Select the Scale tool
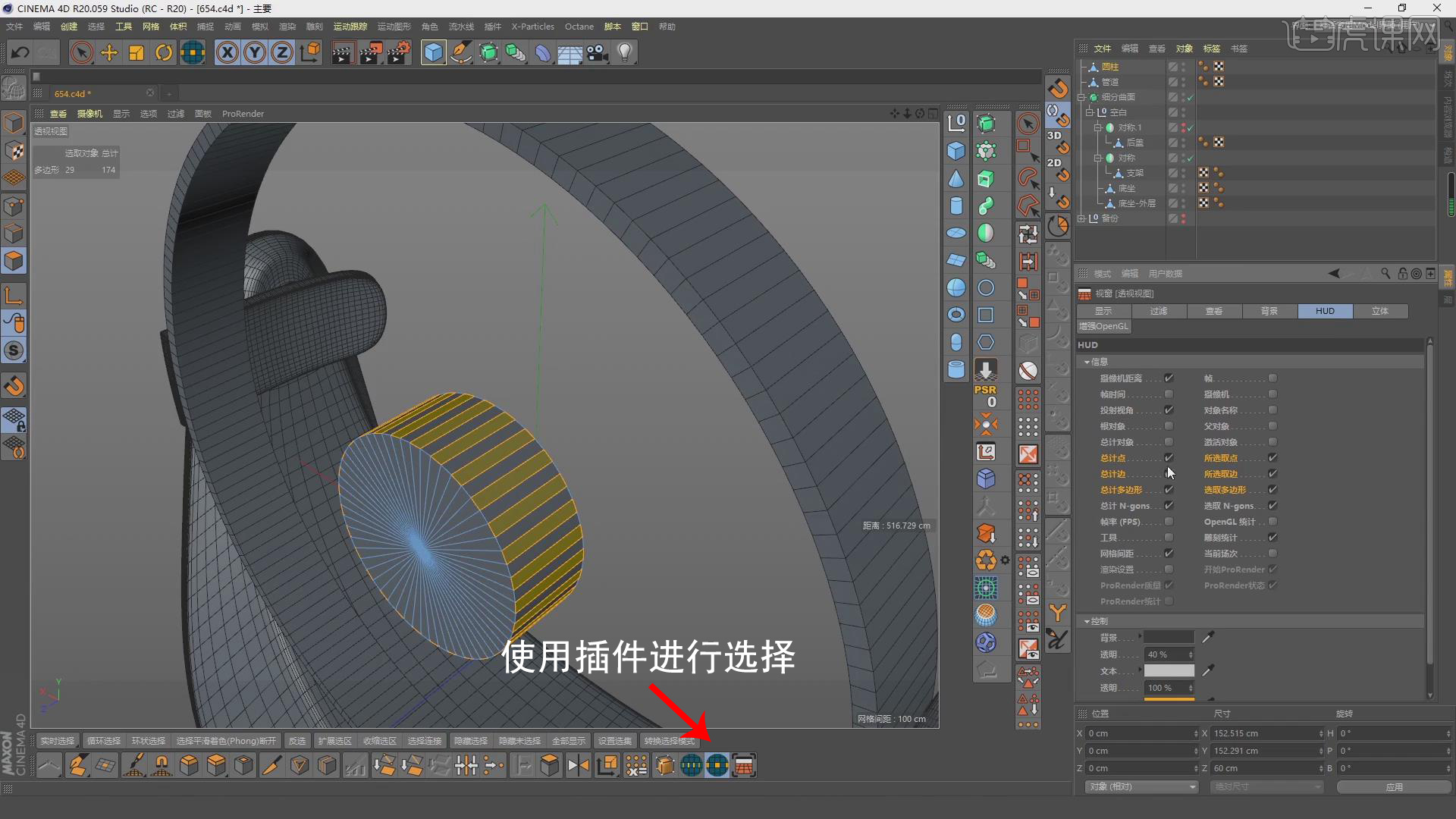Screen dimensions: 1456x819 136,52
